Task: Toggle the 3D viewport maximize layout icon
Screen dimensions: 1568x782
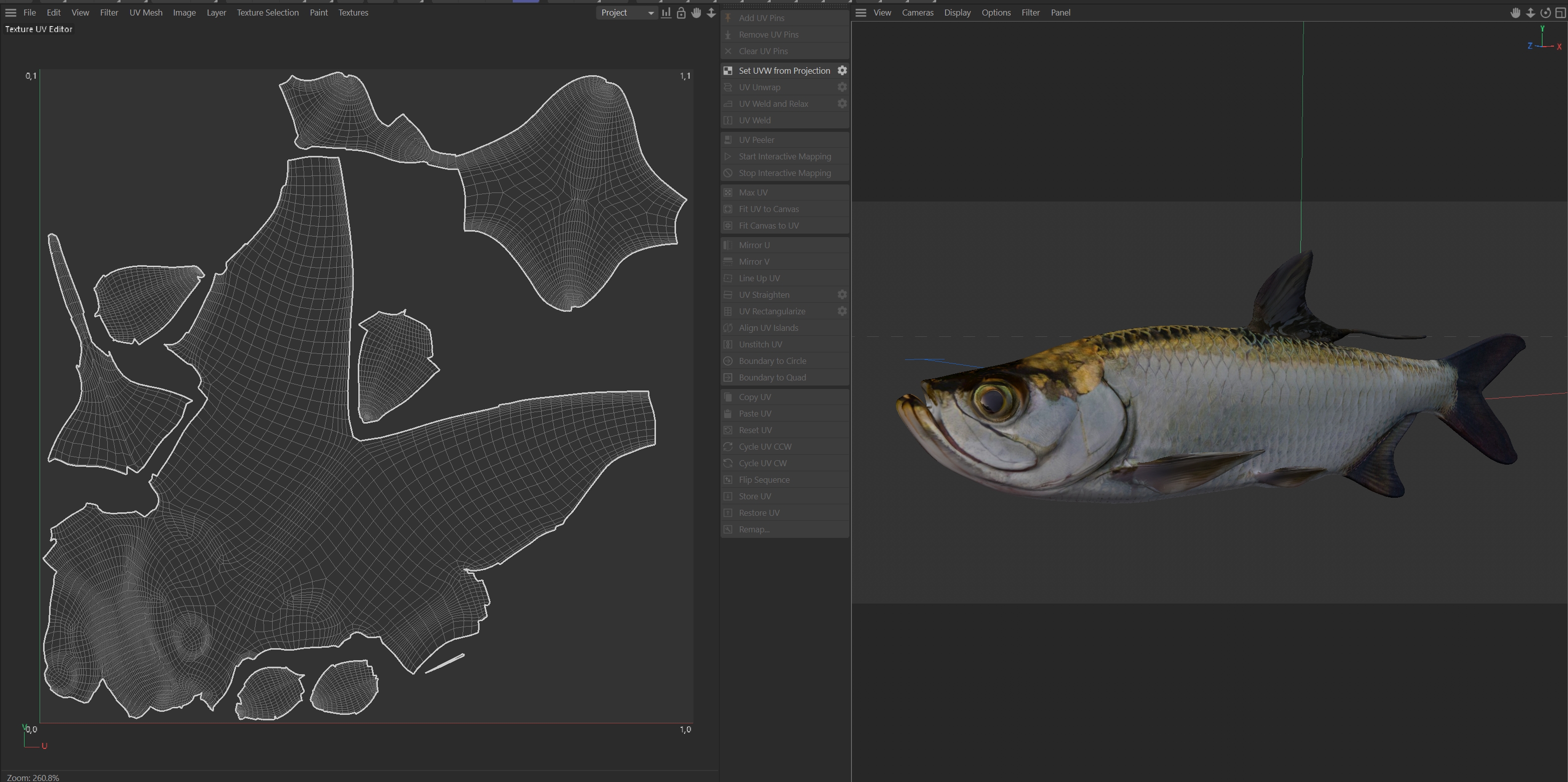Action: click(x=1560, y=13)
